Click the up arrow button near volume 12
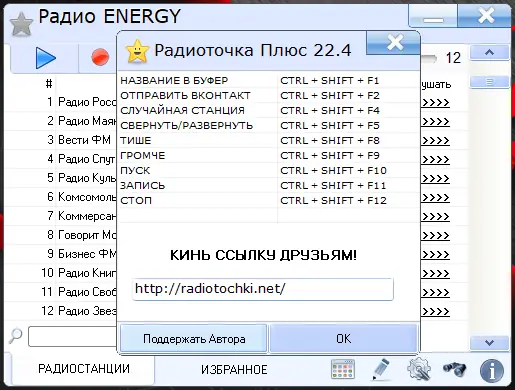The height and width of the screenshot is (390, 515). [489, 53]
